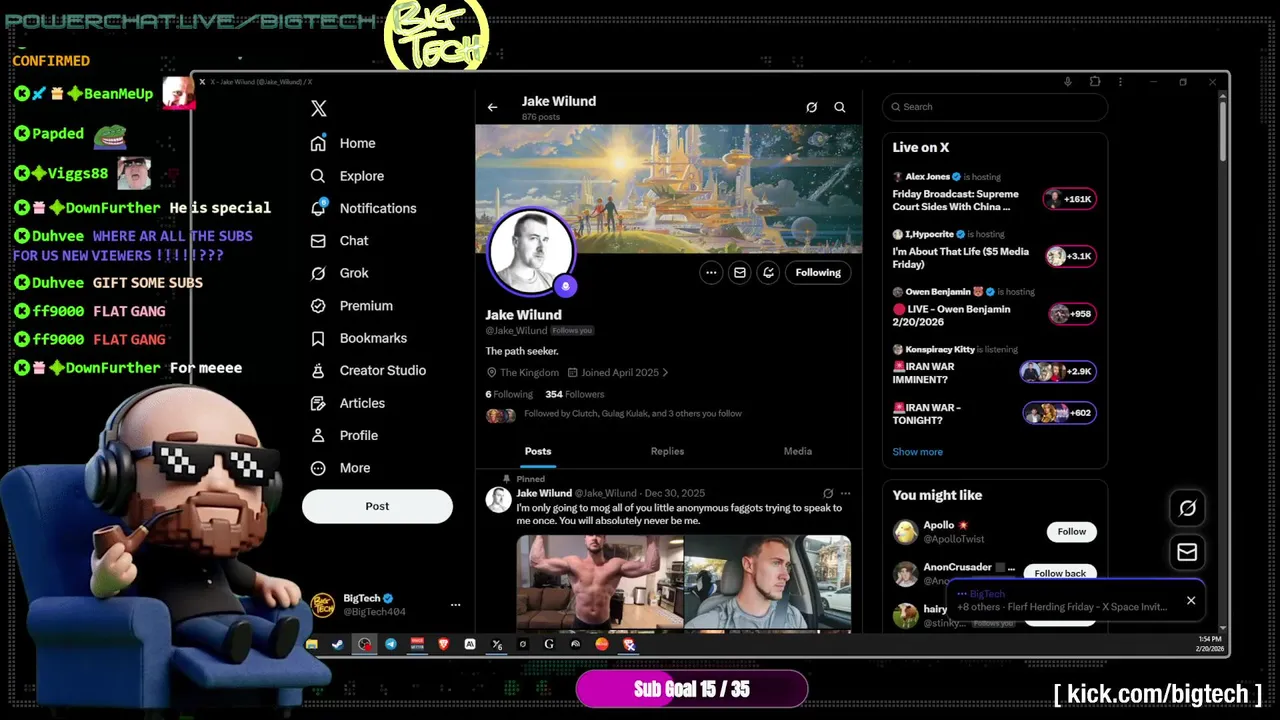The width and height of the screenshot is (1280, 720).
Task: Click the Grok icon on pinned post
Action: tap(828, 493)
